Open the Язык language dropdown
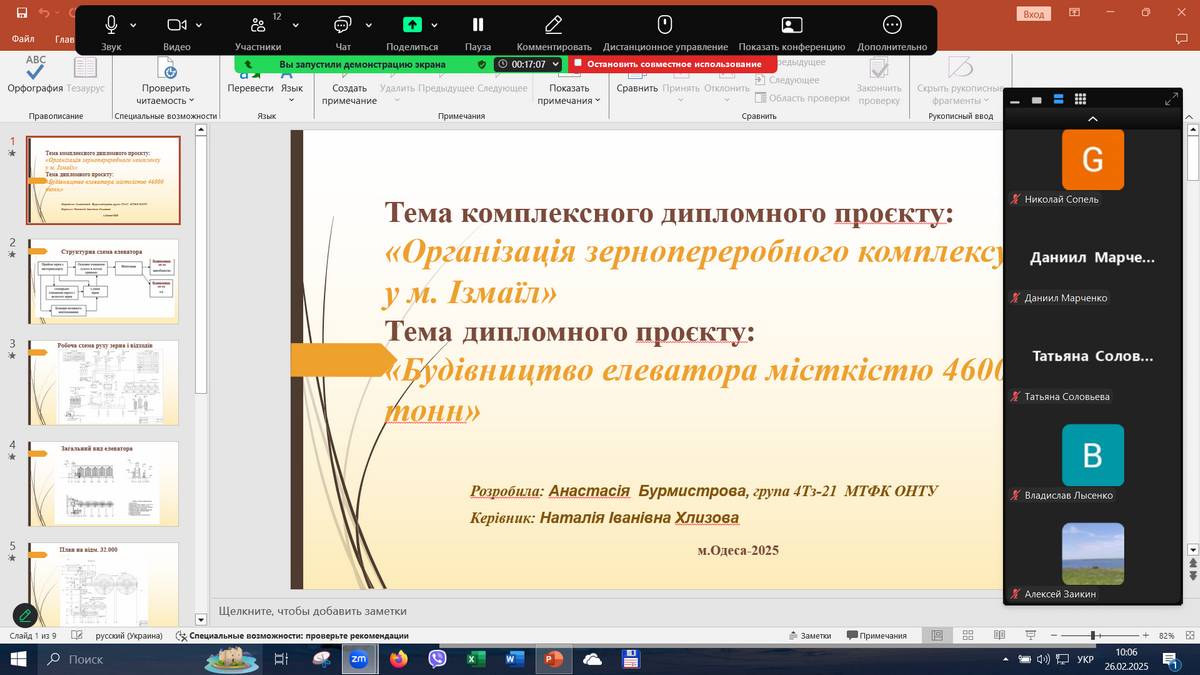The image size is (1200, 675). pos(291,88)
